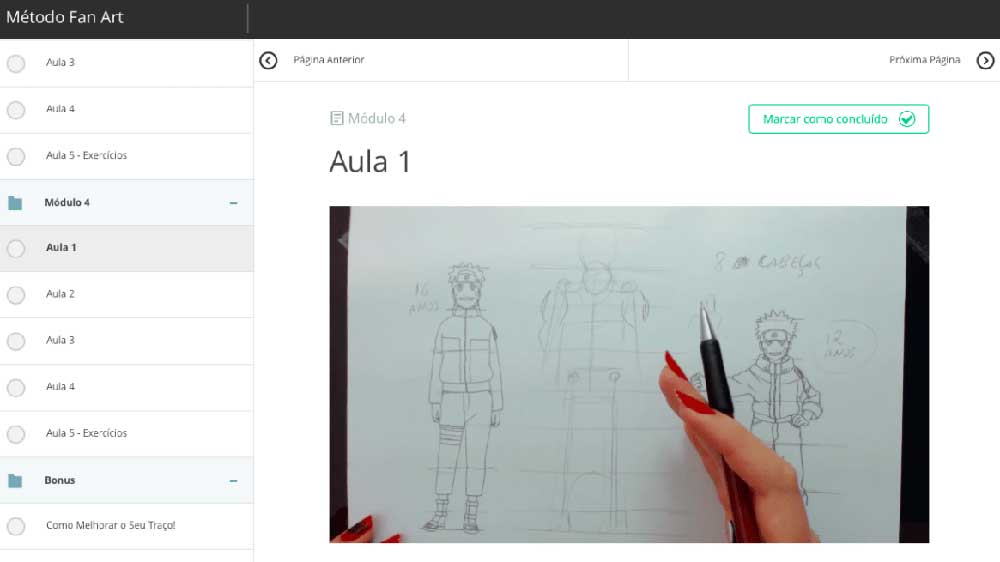Toggle completion circle for first Aula 4
1000x562 pixels.
click(16, 110)
